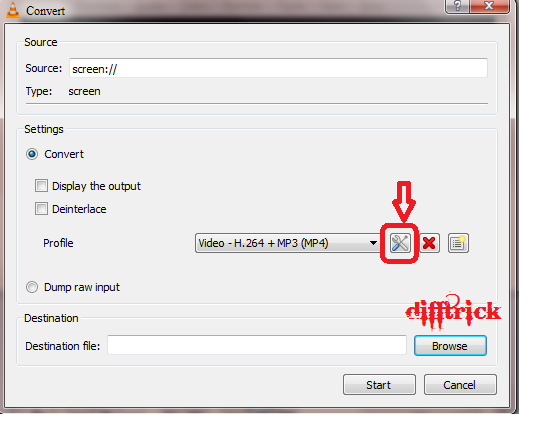Image resolution: width=546 pixels, height=438 pixels.
Task: Click the VLC cone icon in title bar
Action: pos(13,10)
